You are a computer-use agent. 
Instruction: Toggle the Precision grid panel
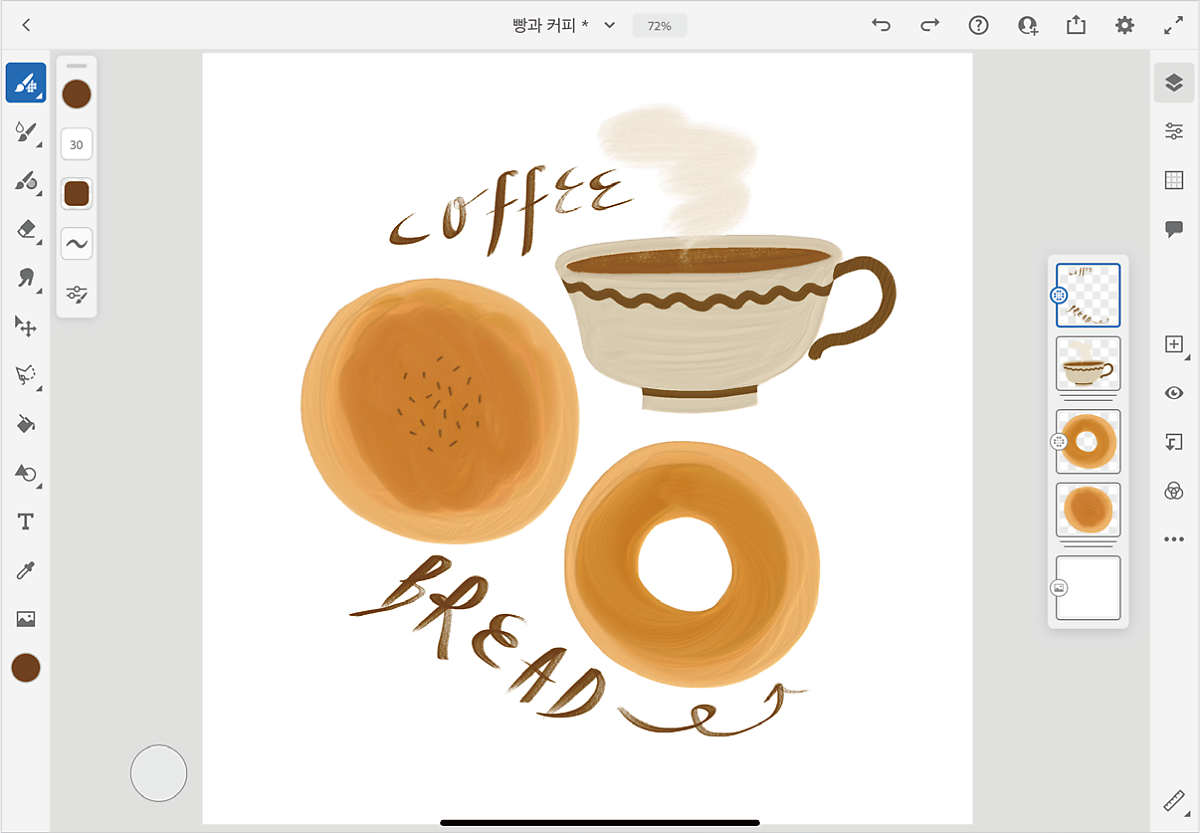pos(1174,180)
